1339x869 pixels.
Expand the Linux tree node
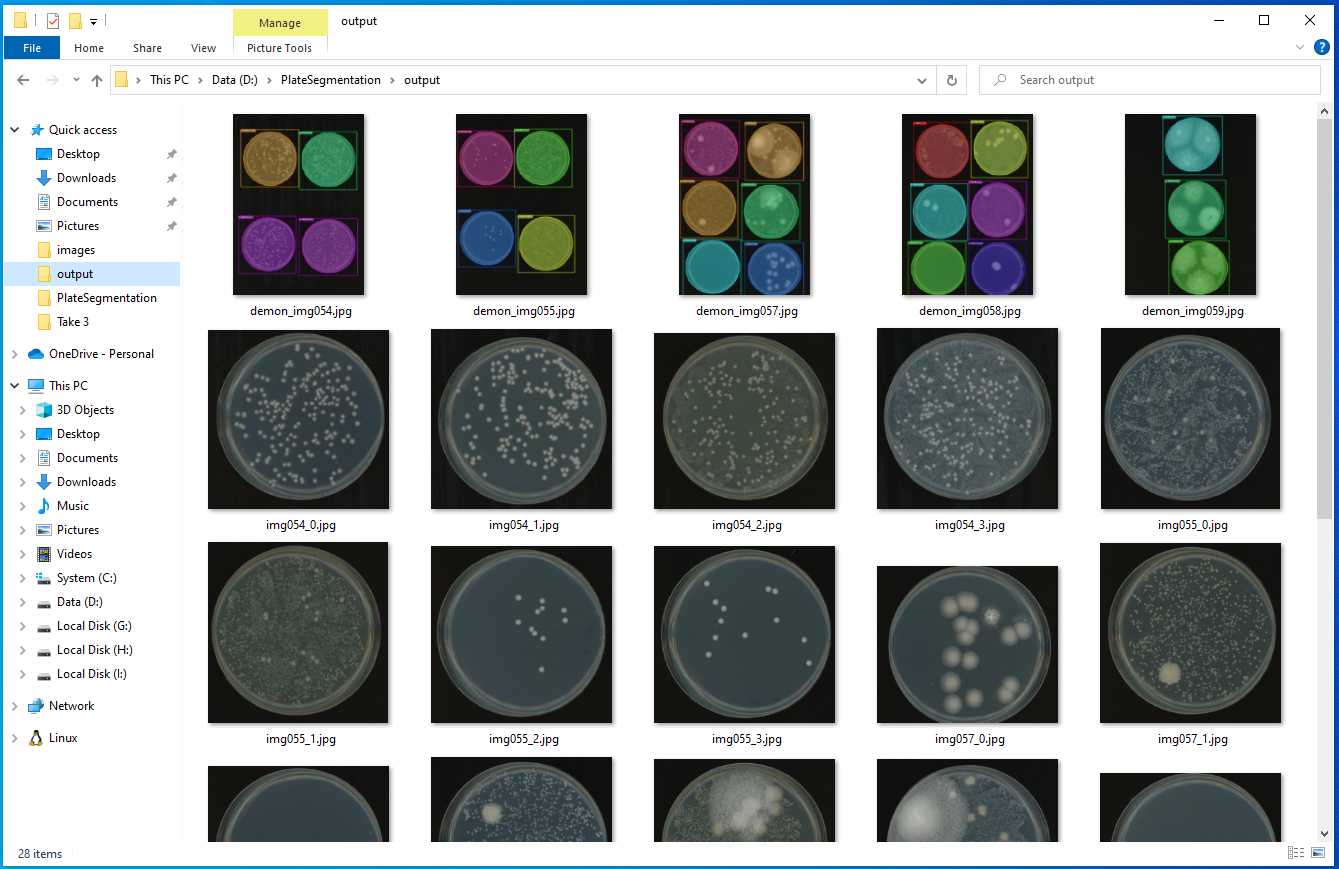pyautogui.click(x=14, y=738)
